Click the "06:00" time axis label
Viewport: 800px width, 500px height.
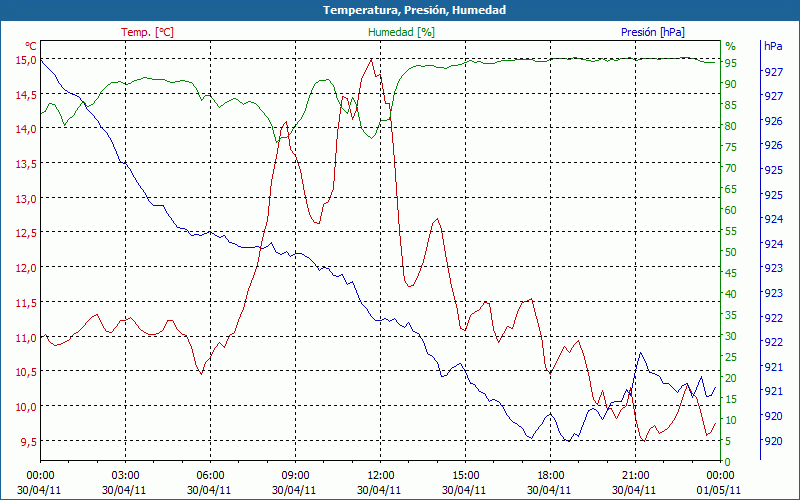click(x=210, y=476)
